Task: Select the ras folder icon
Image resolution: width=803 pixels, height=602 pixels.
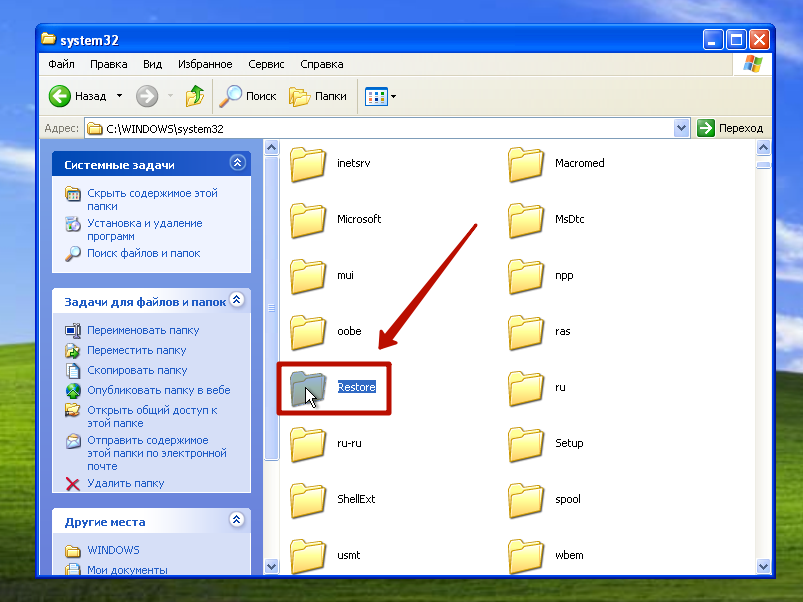Action: 526,332
